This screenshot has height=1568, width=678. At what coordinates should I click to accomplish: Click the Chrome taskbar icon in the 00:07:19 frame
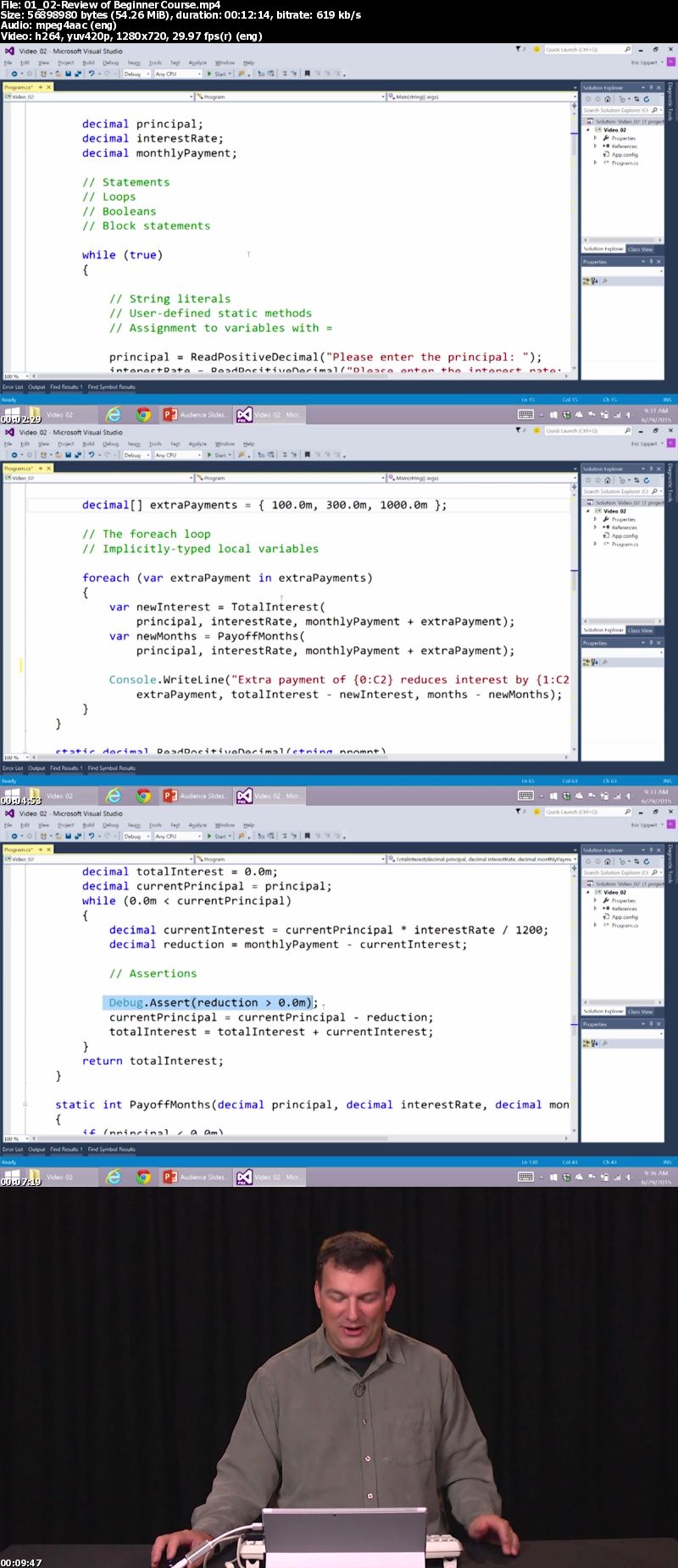click(144, 1177)
